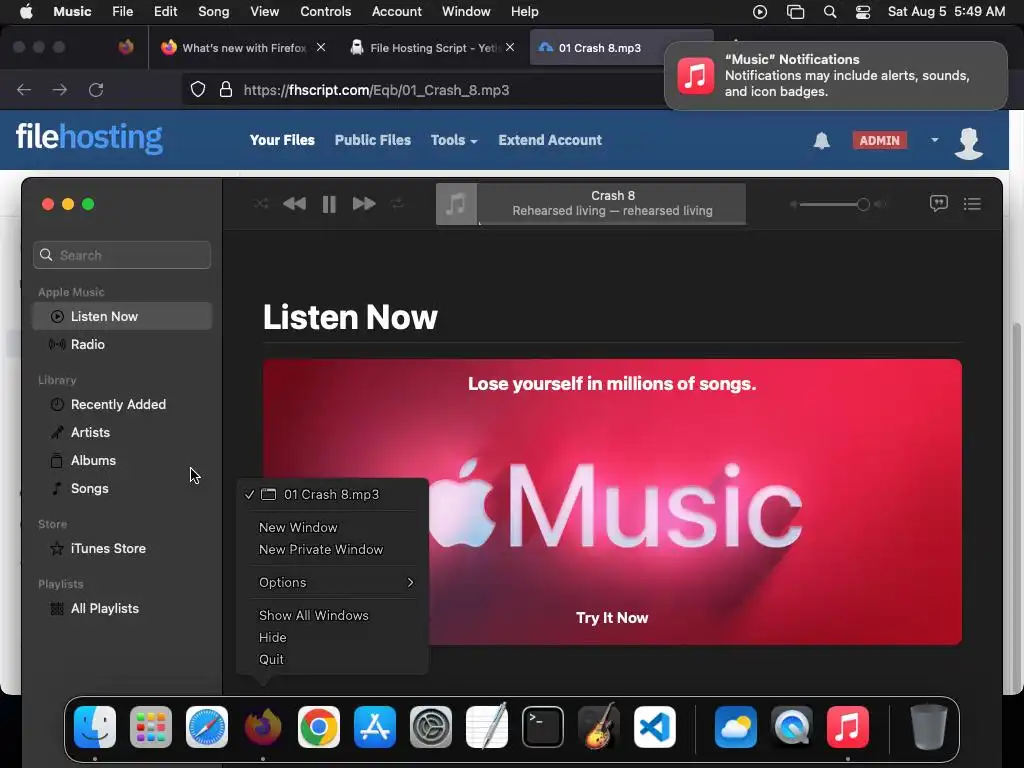Switch to What's new with Firefox tab
This screenshot has width=1024, height=768.
(x=243, y=48)
